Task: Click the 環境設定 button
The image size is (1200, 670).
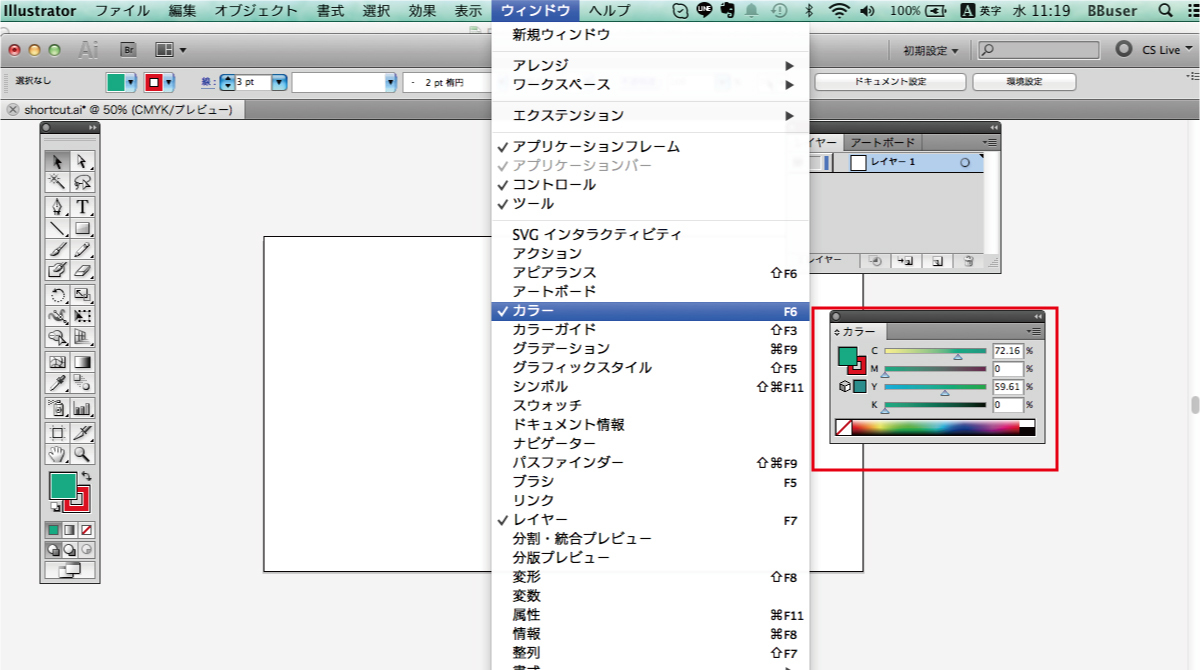Action: (1024, 82)
